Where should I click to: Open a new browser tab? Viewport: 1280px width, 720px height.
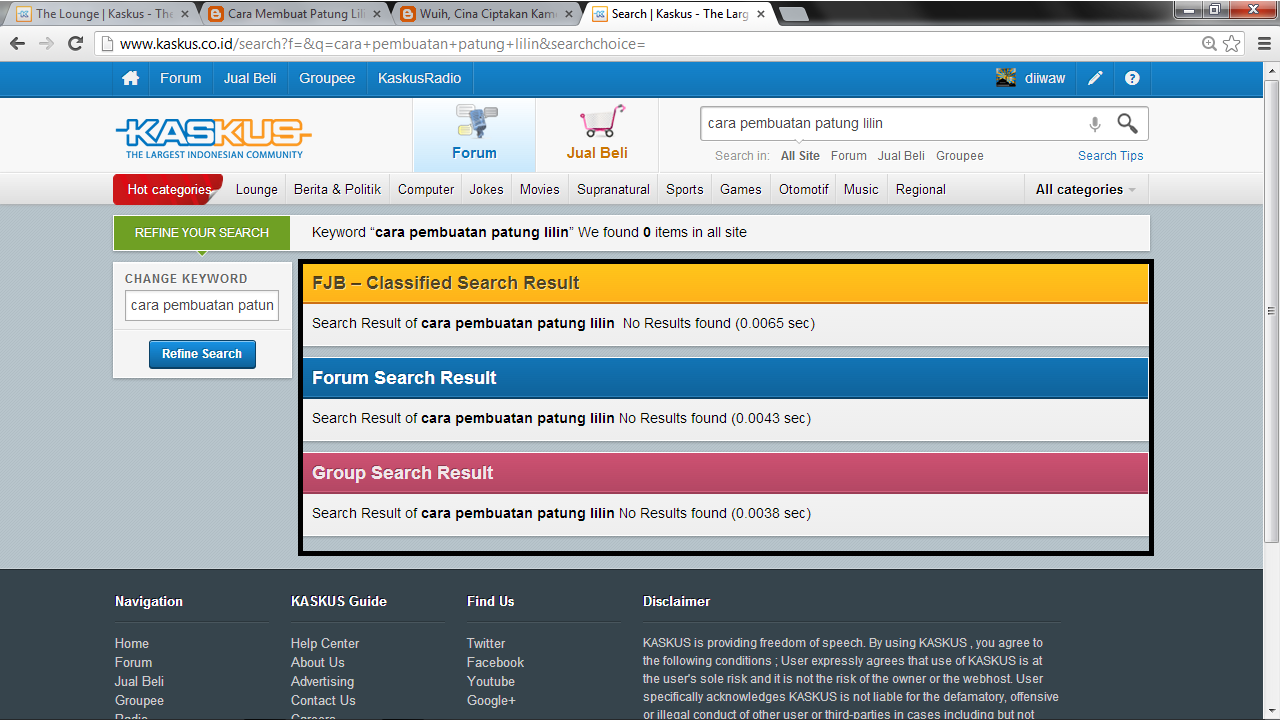[794, 14]
